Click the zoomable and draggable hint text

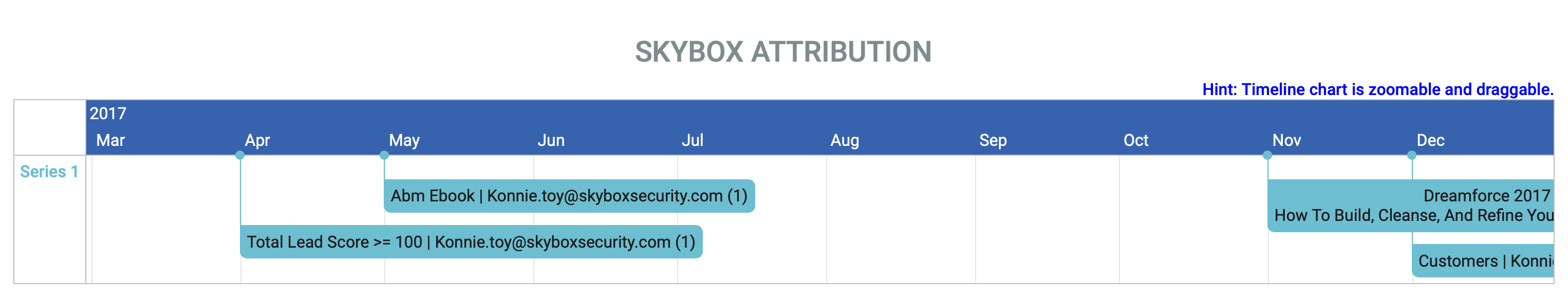tap(1378, 89)
